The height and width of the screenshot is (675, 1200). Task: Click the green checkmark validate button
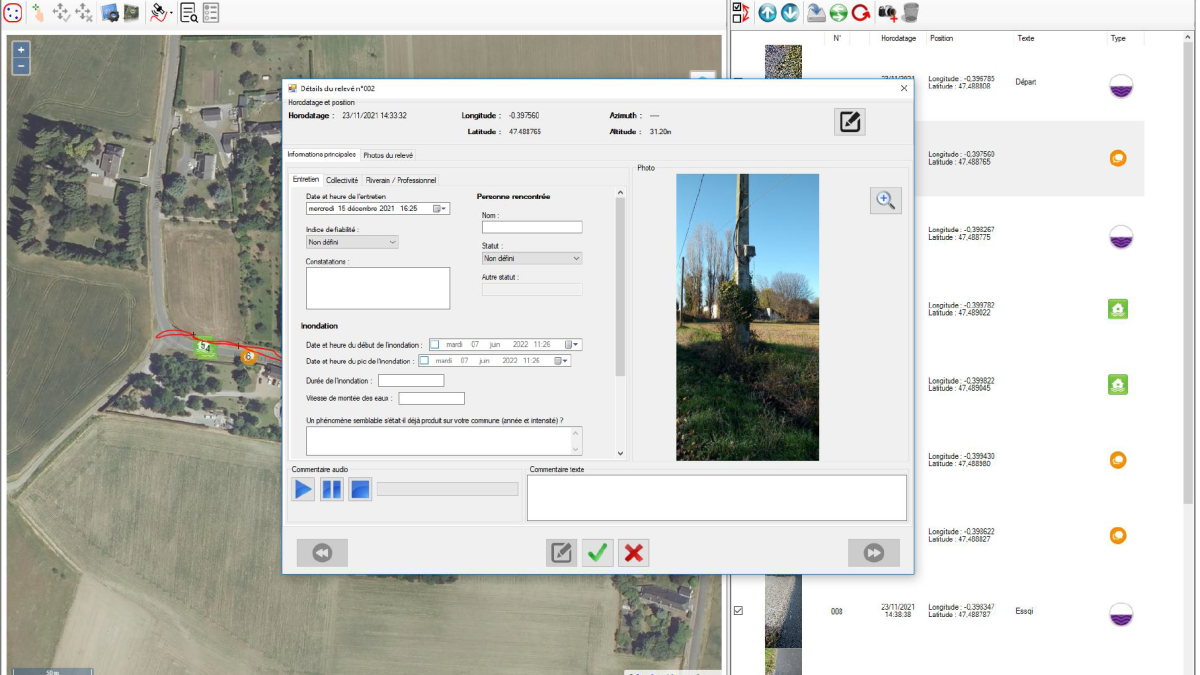(598, 553)
